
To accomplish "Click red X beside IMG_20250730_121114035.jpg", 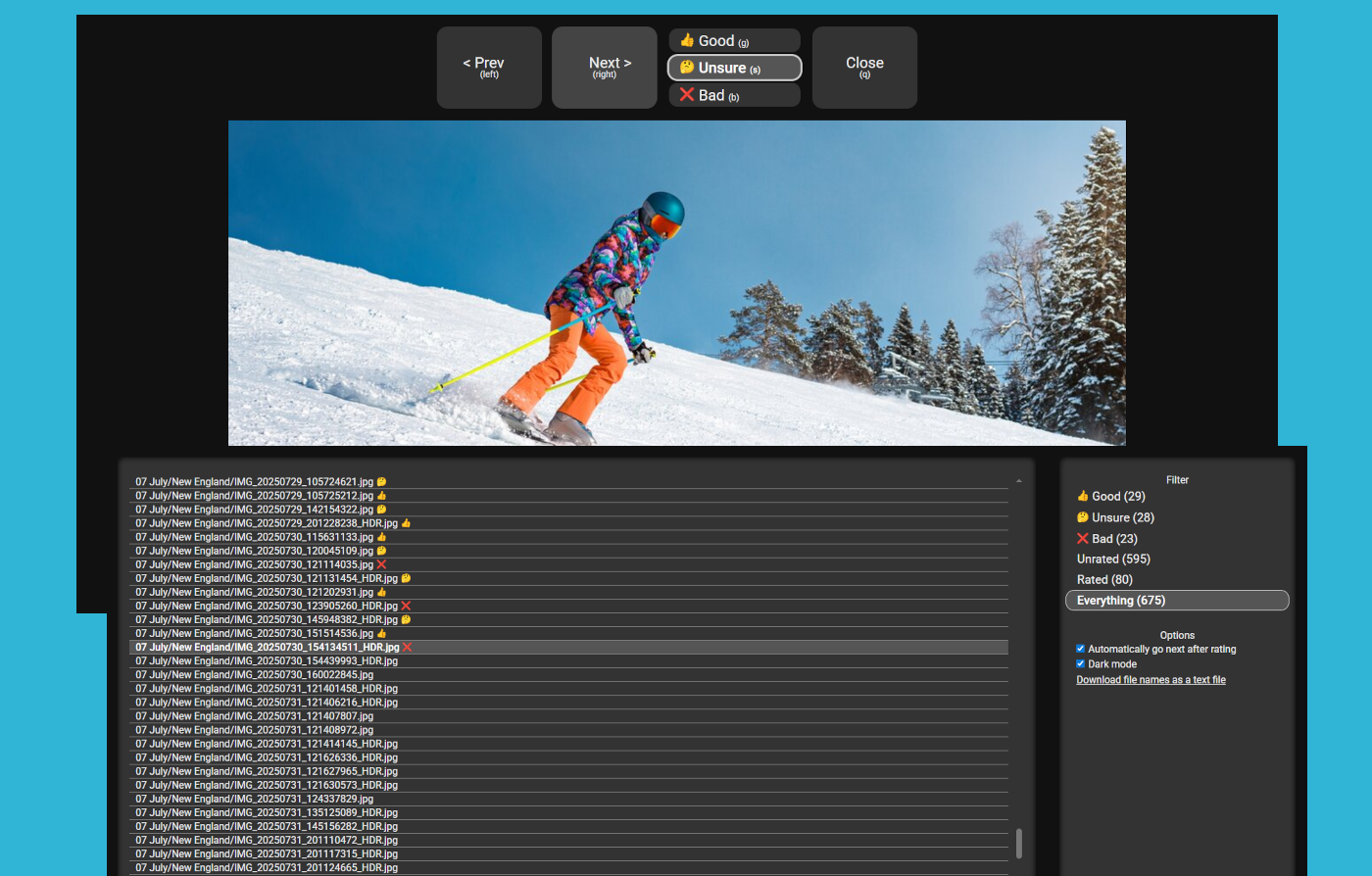I will pos(381,564).
